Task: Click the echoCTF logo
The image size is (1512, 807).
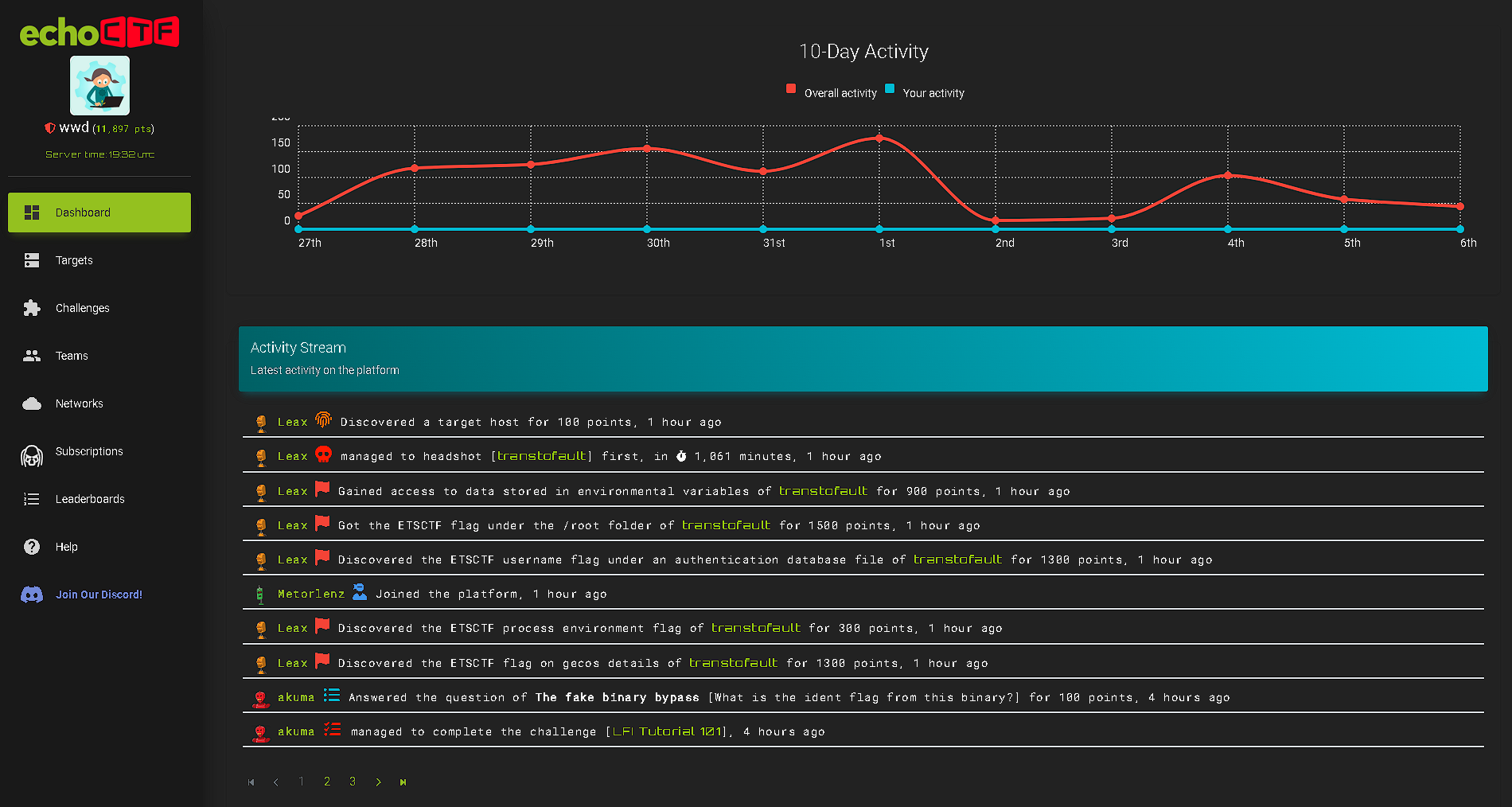Action: point(99,33)
